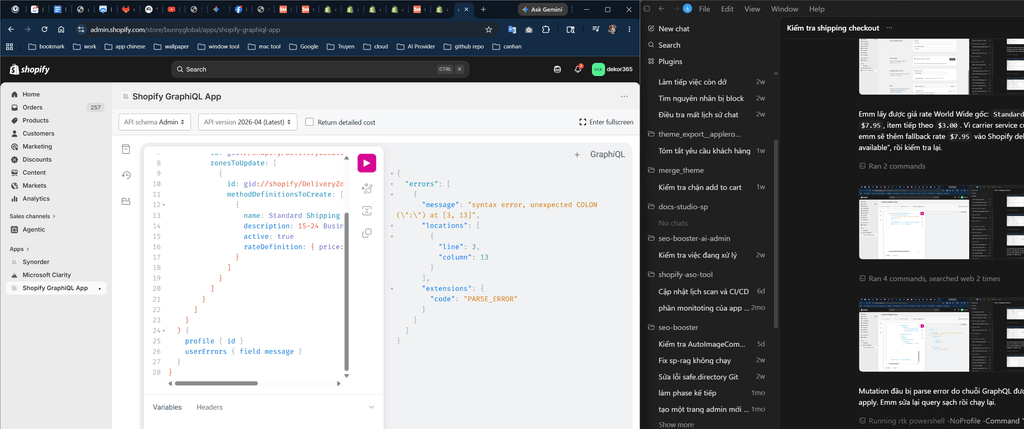The height and width of the screenshot is (429, 1024).
Task: Open Microsoft Clarity app
Action: point(56,275)
